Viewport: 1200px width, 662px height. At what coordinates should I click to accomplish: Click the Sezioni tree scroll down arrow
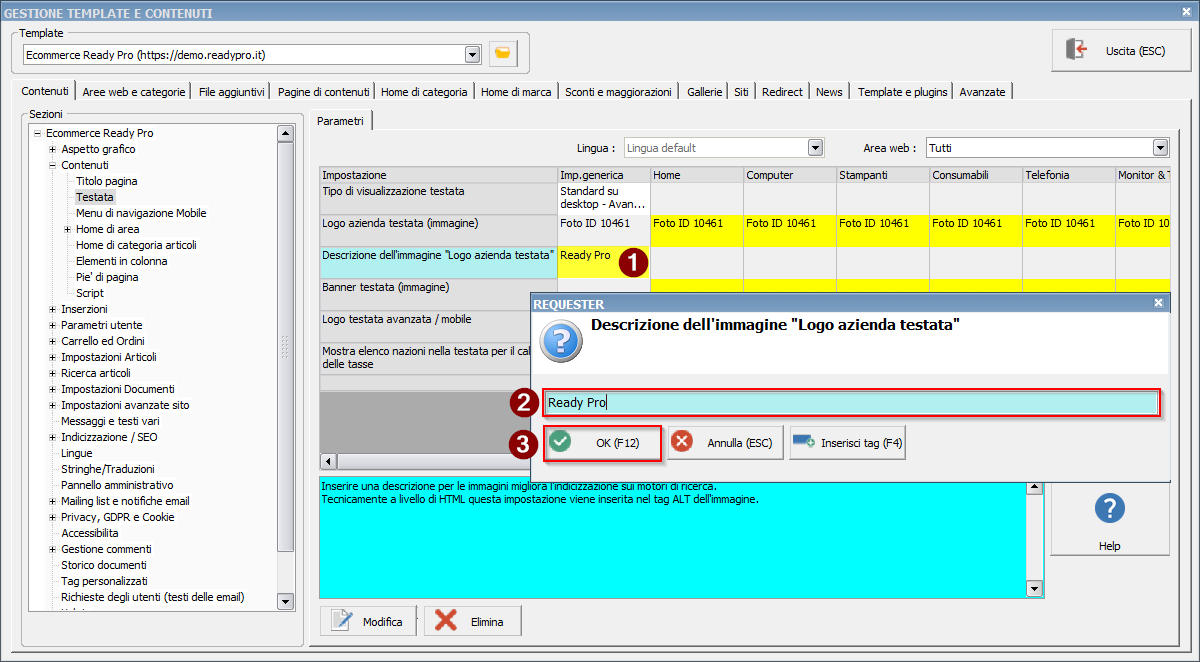point(285,601)
